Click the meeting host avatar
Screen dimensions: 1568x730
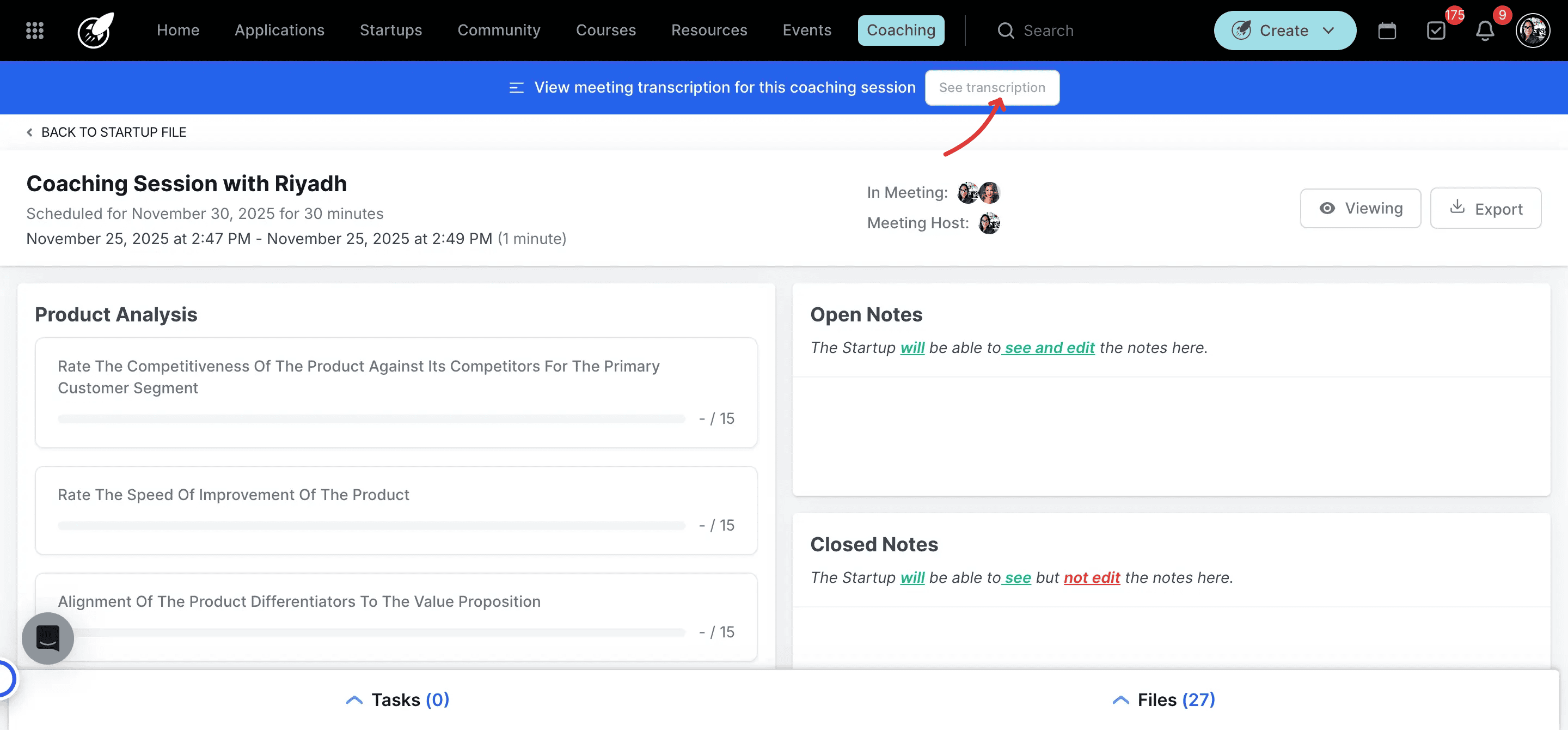[989, 223]
